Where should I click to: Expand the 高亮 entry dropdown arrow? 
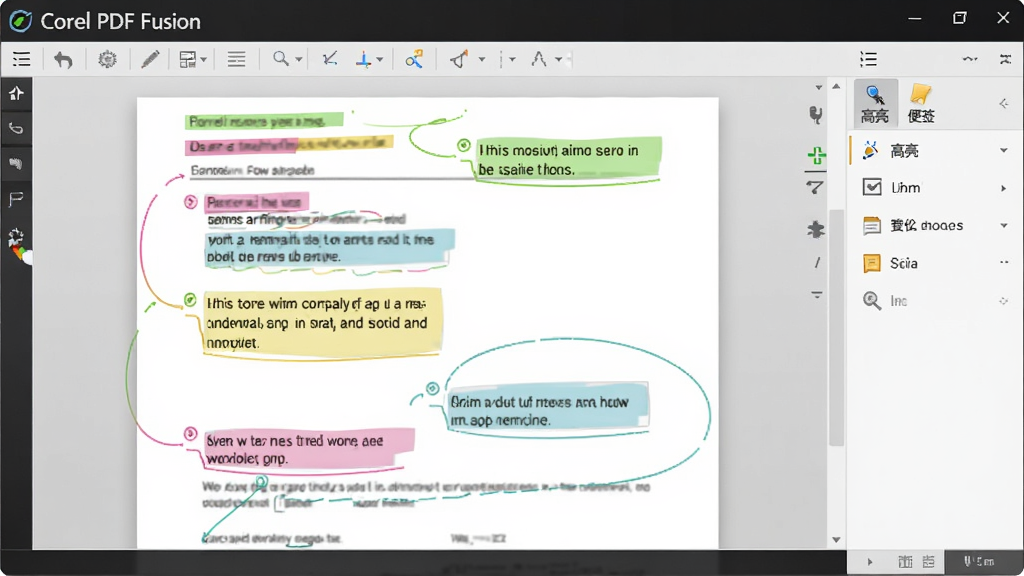pyautogui.click(x=1004, y=151)
